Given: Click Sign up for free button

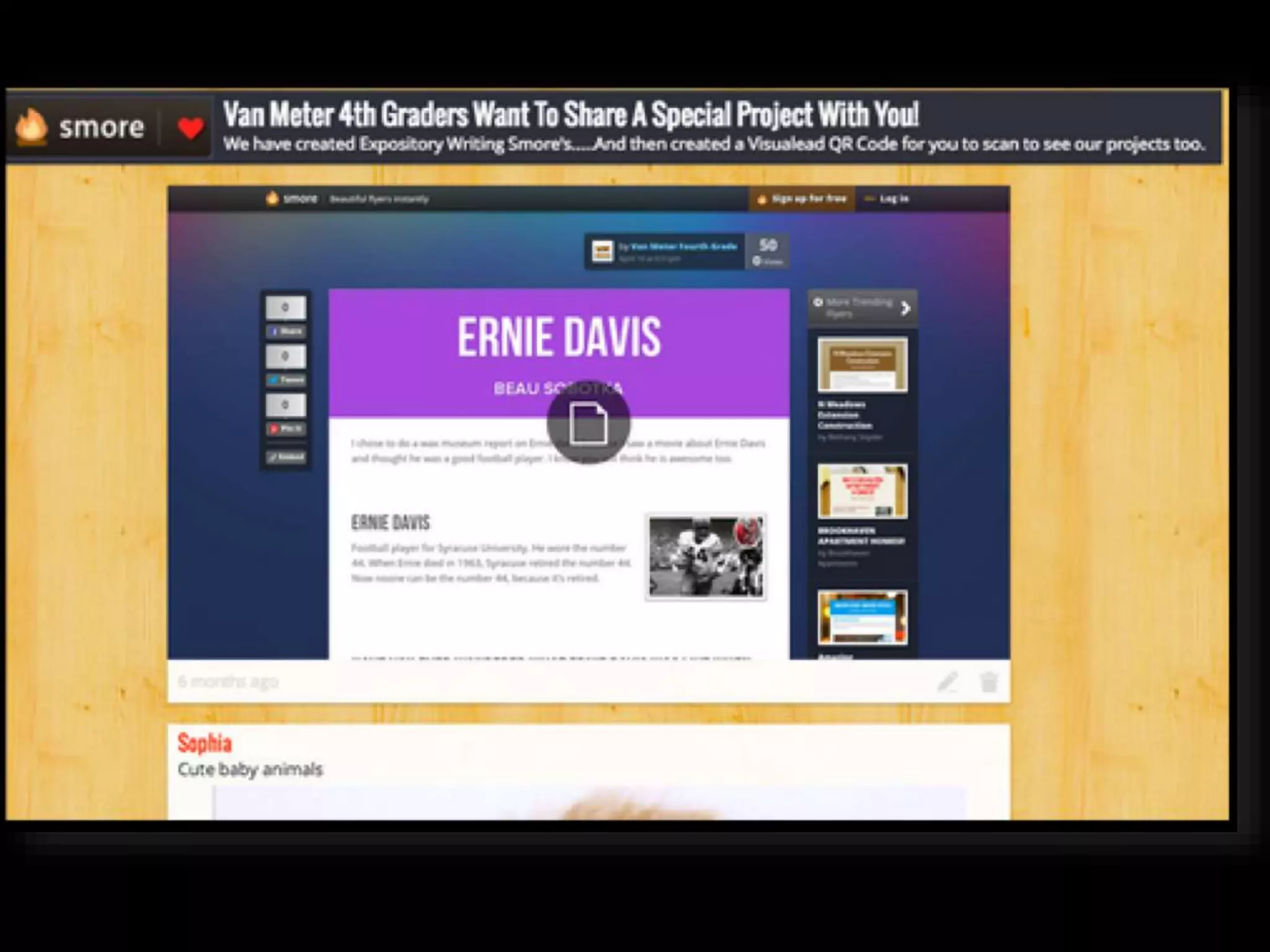Looking at the screenshot, I should click(x=802, y=199).
